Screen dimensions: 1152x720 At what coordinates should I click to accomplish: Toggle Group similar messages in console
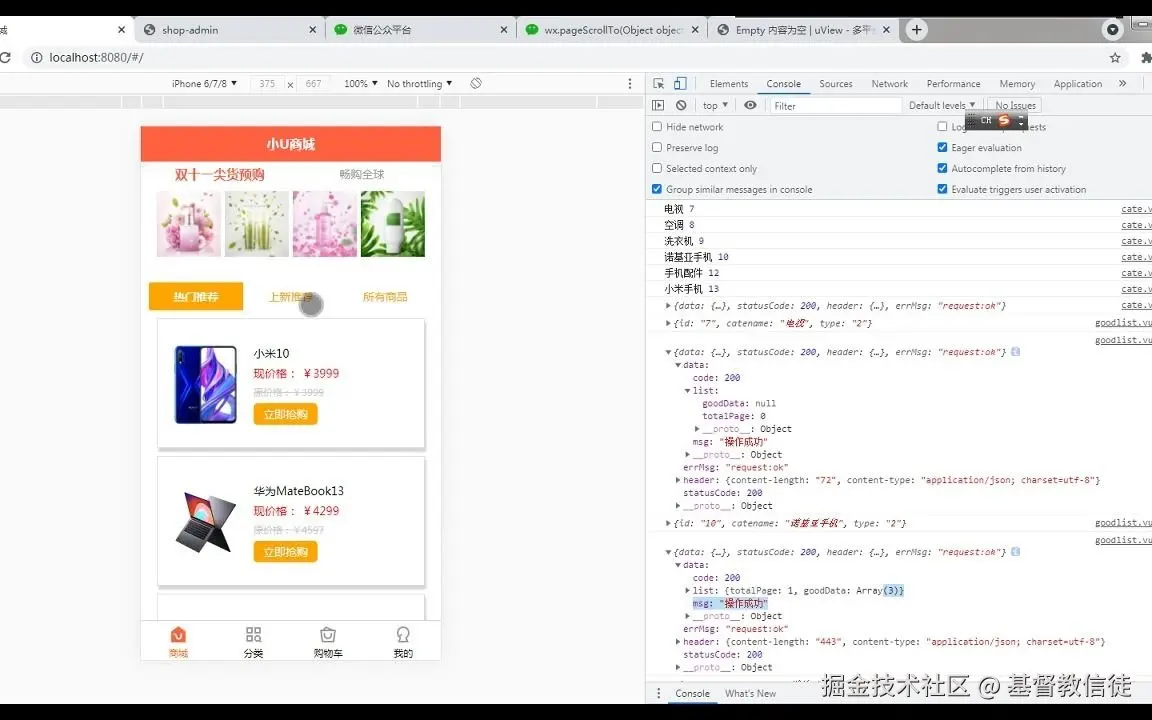coord(657,189)
